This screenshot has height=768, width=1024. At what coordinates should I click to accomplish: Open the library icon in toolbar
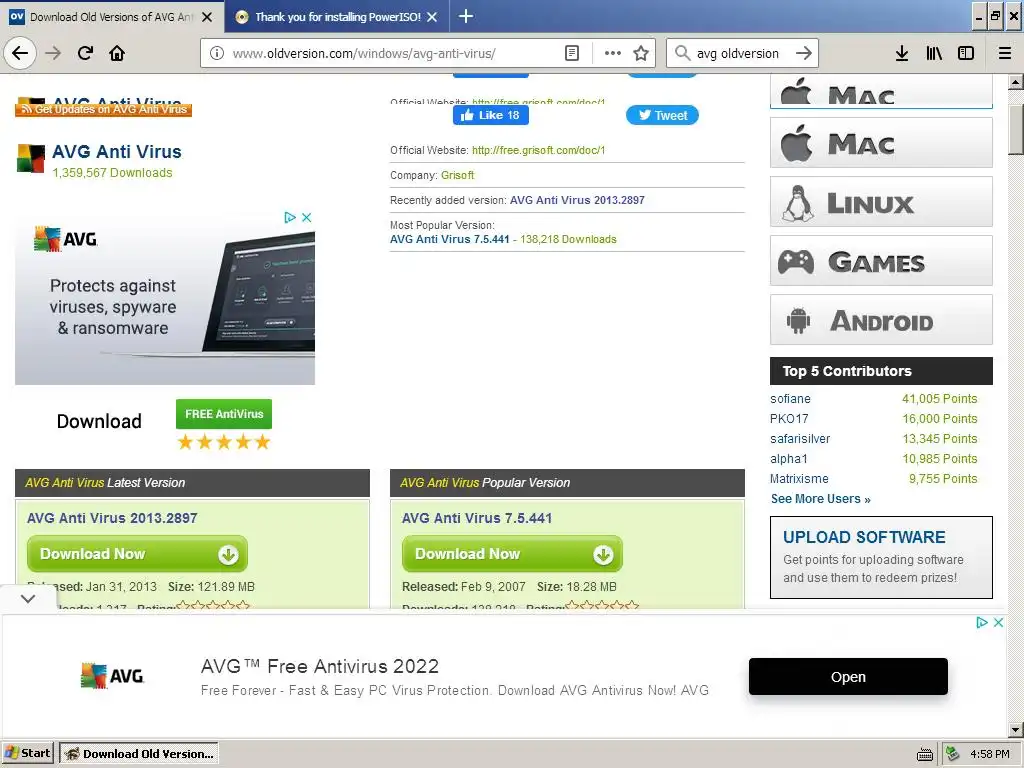point(934,53)
